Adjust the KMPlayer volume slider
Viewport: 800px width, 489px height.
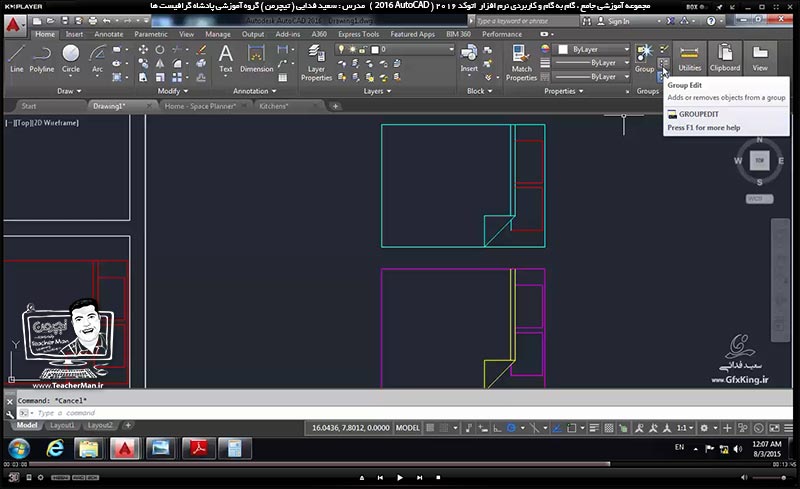coord(769,478)
